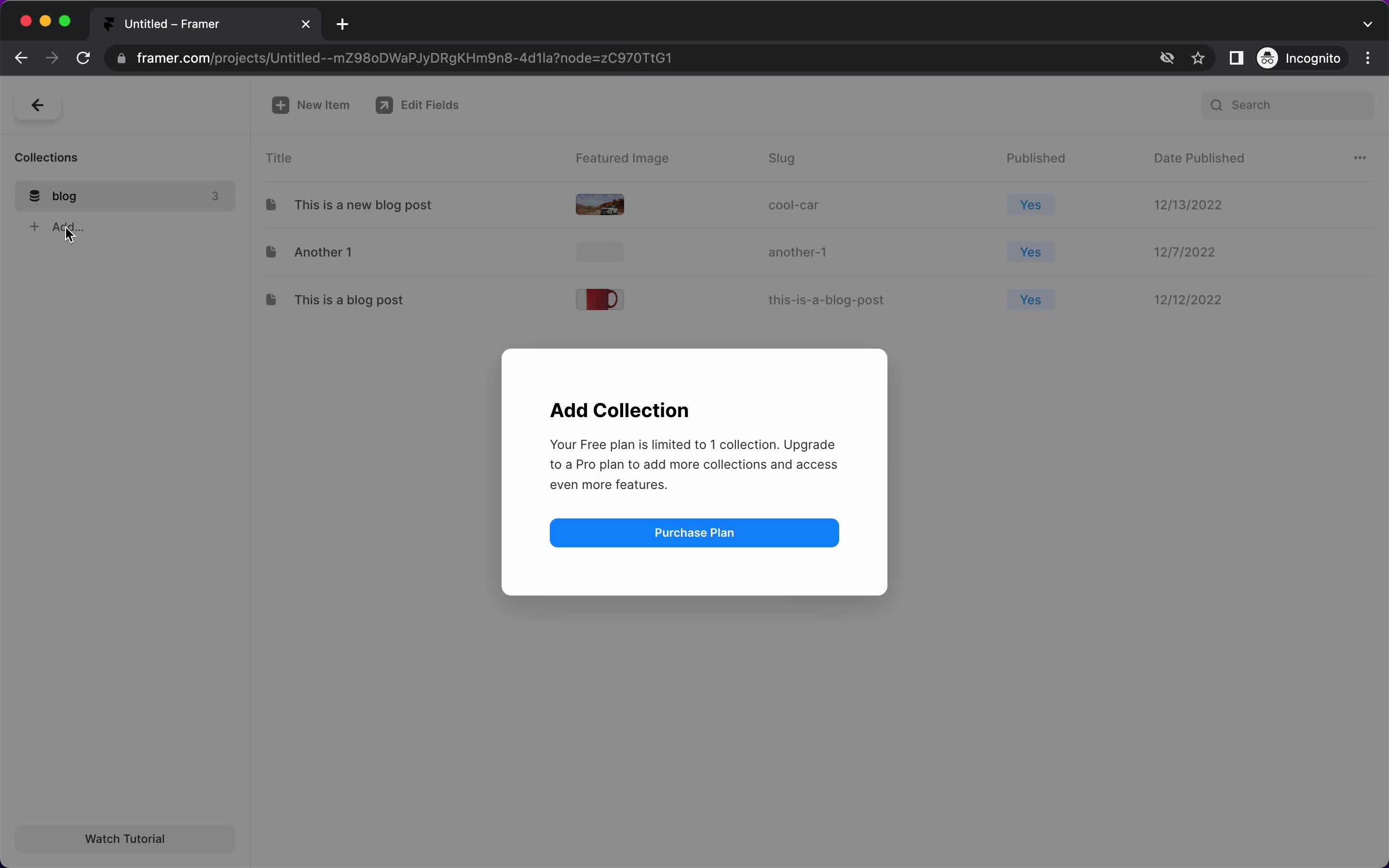The image size is (1389, 868).
Task: Open the Title column sort dropdown
Action: (278, 157)
